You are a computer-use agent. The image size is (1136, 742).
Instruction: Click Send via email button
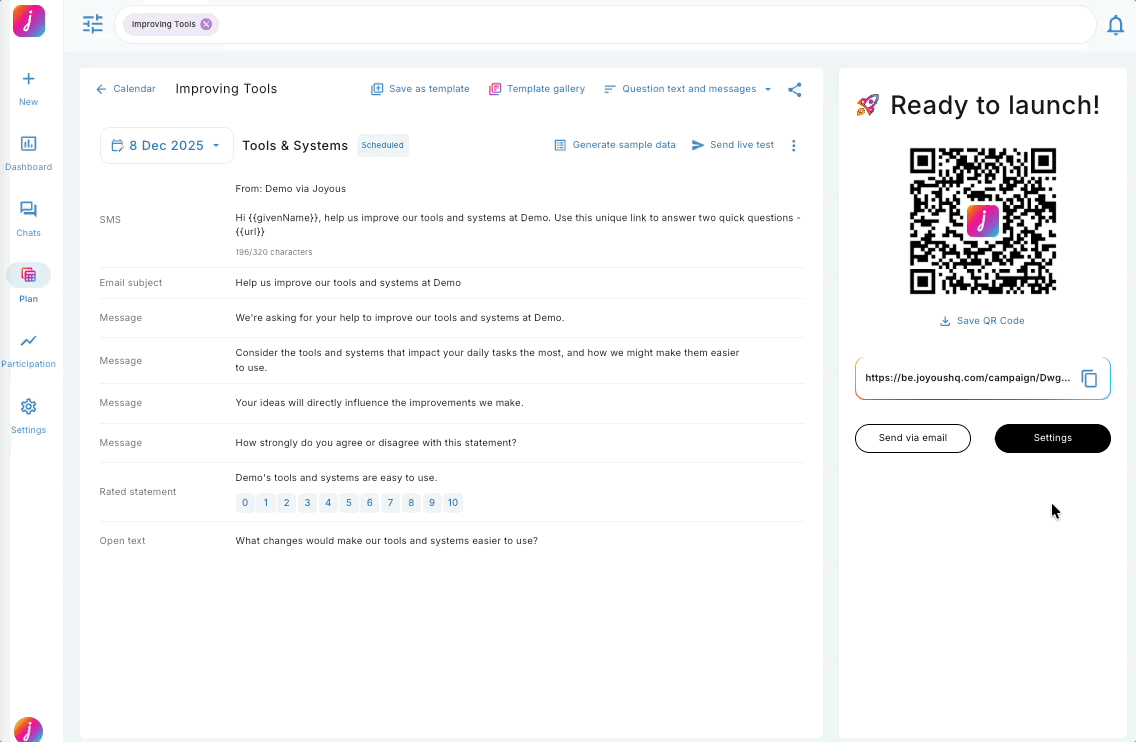click(912, 438)
